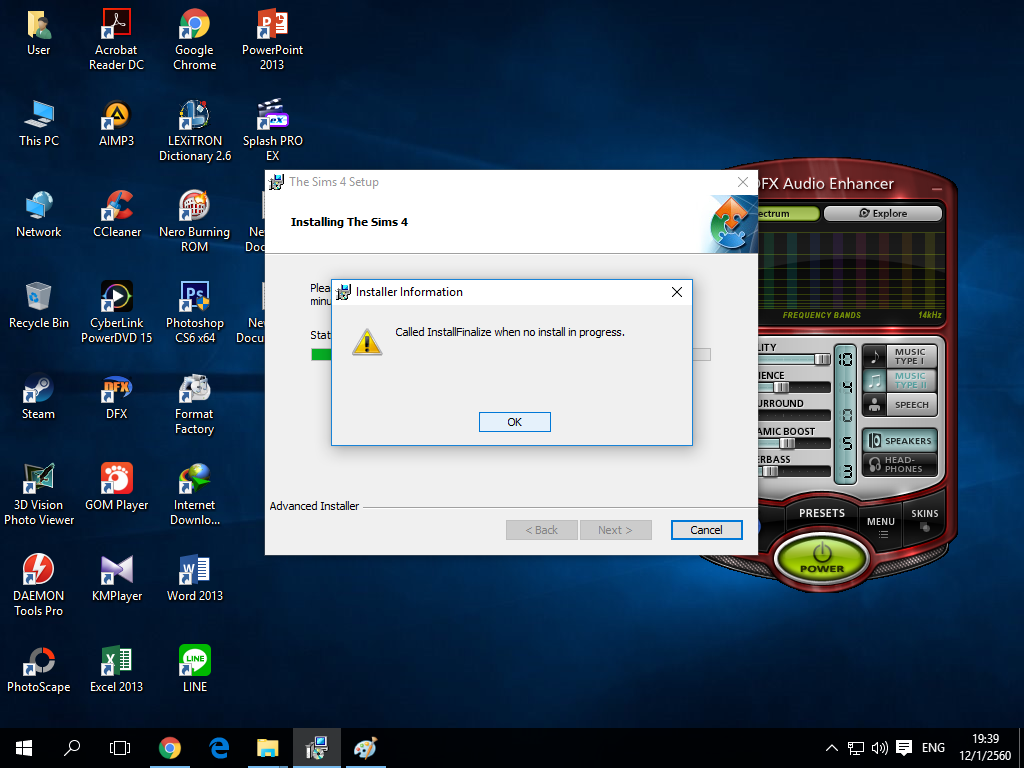Open the Windows Start menu
Screen dimensions: 1024x768
pyautogui.click(x=24, y=748)
